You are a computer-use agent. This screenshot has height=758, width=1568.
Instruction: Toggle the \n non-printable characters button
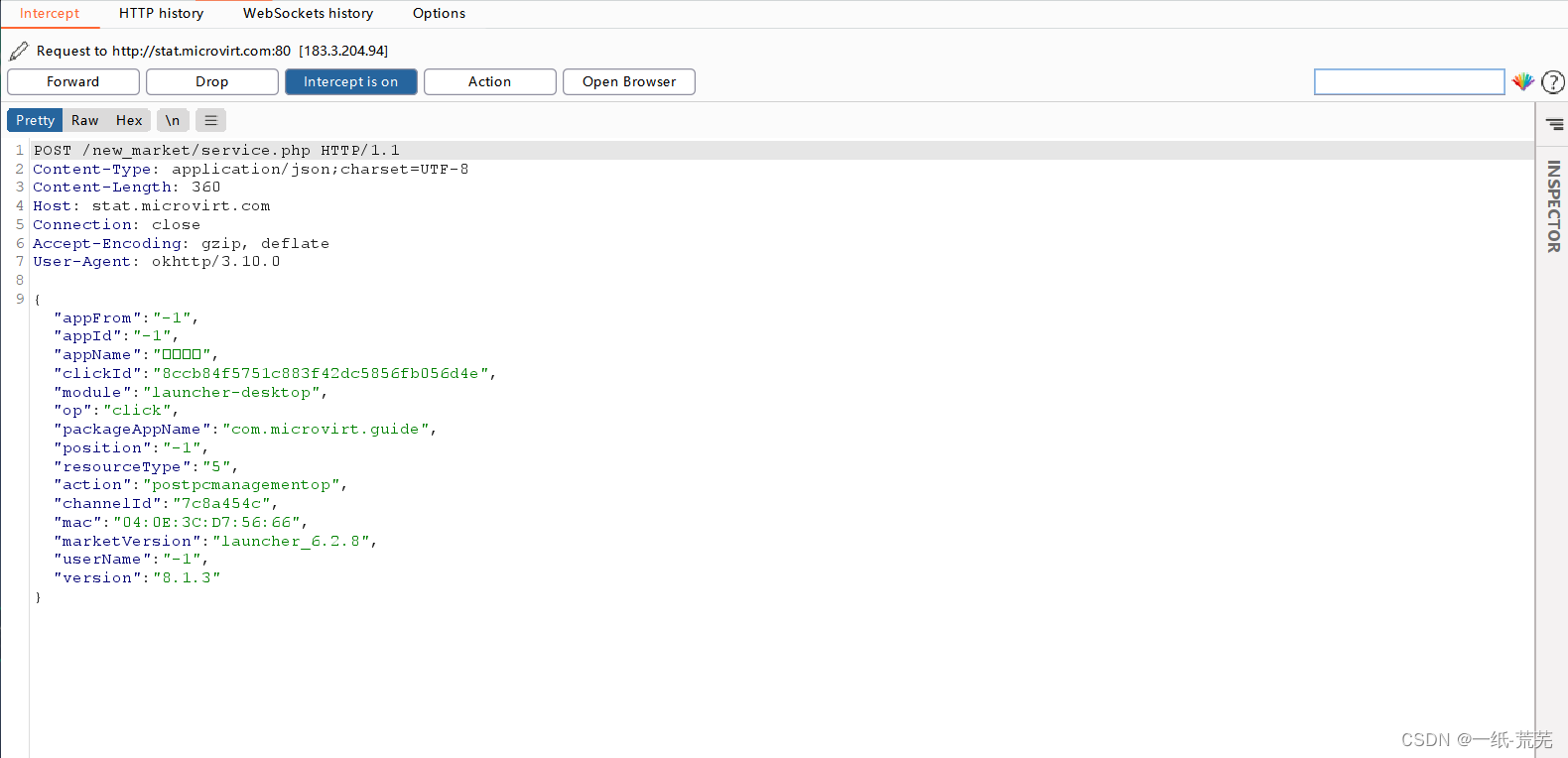click(x=173, y=120)
